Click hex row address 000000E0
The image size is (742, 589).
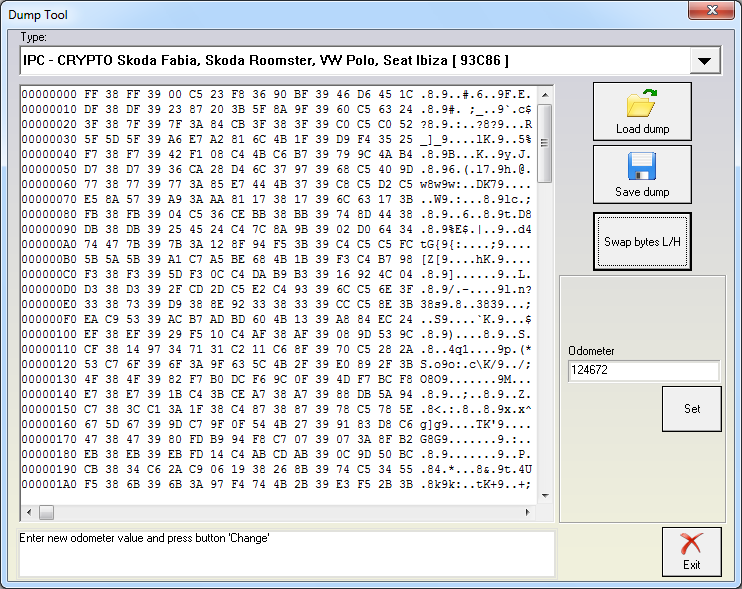pyautogui.click(x=49, y=304)
